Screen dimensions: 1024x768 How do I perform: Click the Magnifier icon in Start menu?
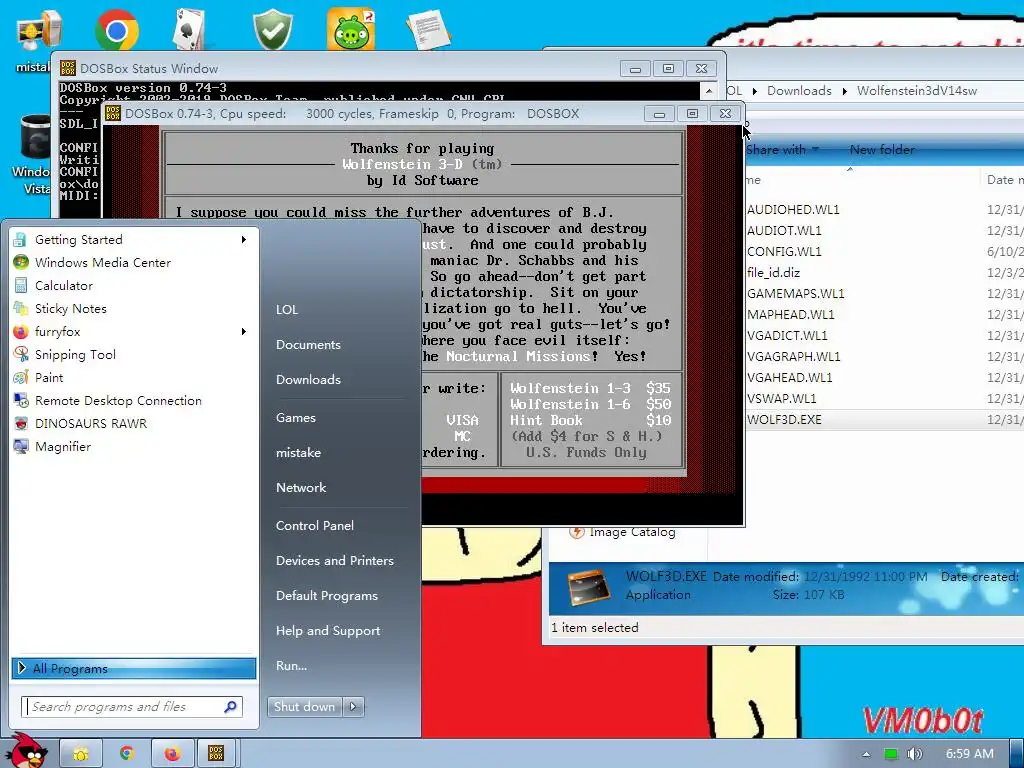click(x=21, y=447)
